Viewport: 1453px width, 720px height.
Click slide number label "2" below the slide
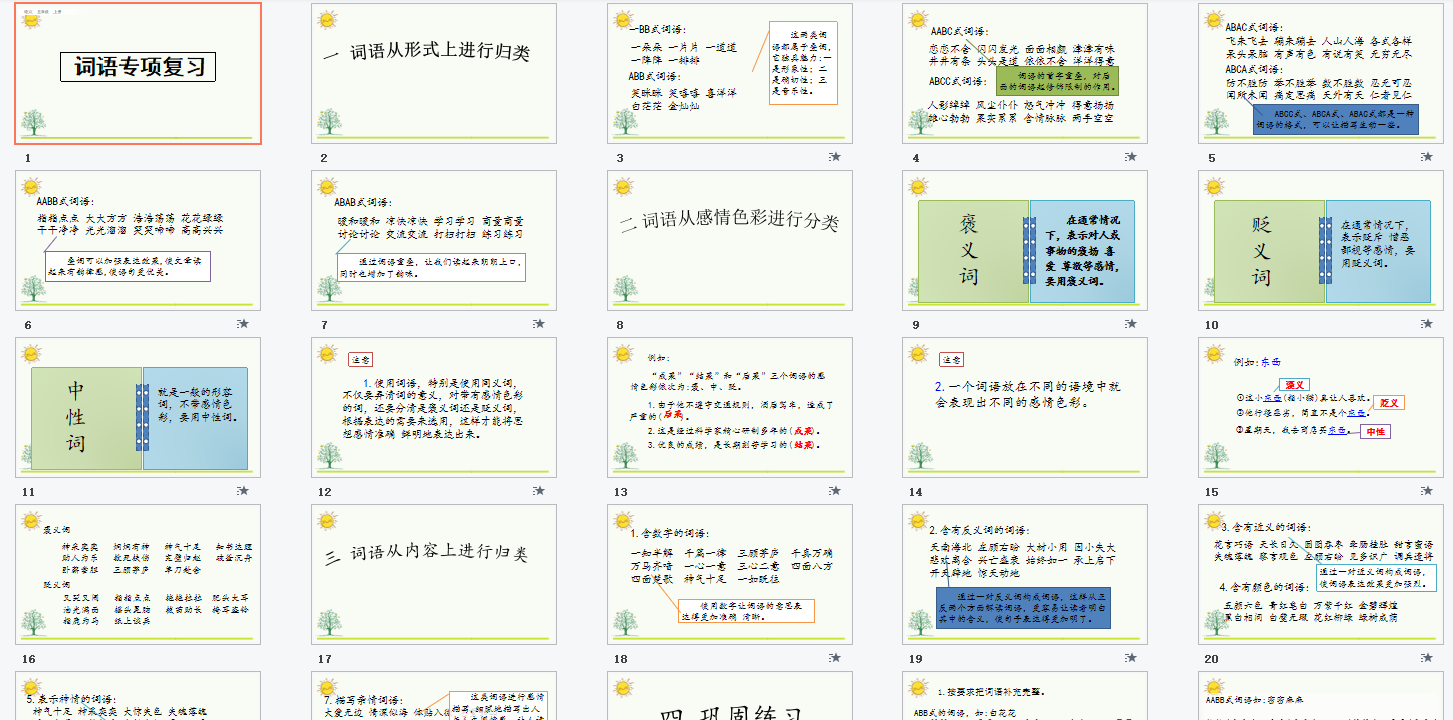[324, 158]
